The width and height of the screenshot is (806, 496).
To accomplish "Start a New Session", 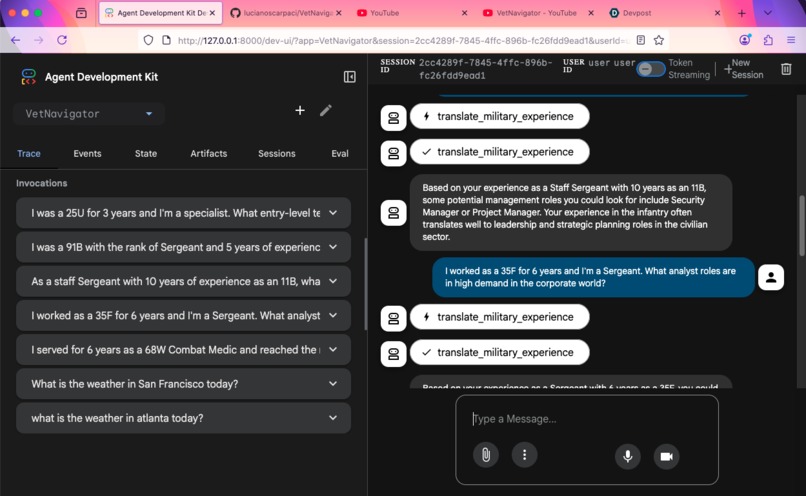I will 744,69.
